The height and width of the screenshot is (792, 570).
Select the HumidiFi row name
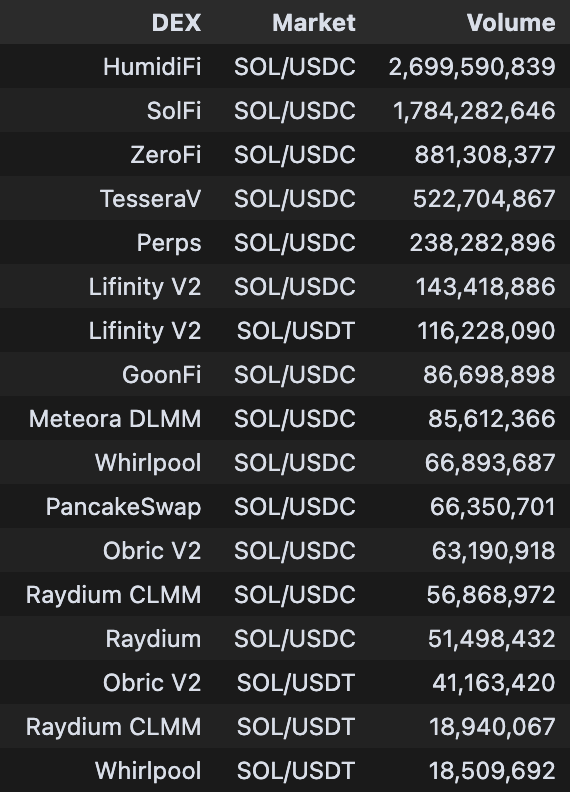(x=152, y=67)
